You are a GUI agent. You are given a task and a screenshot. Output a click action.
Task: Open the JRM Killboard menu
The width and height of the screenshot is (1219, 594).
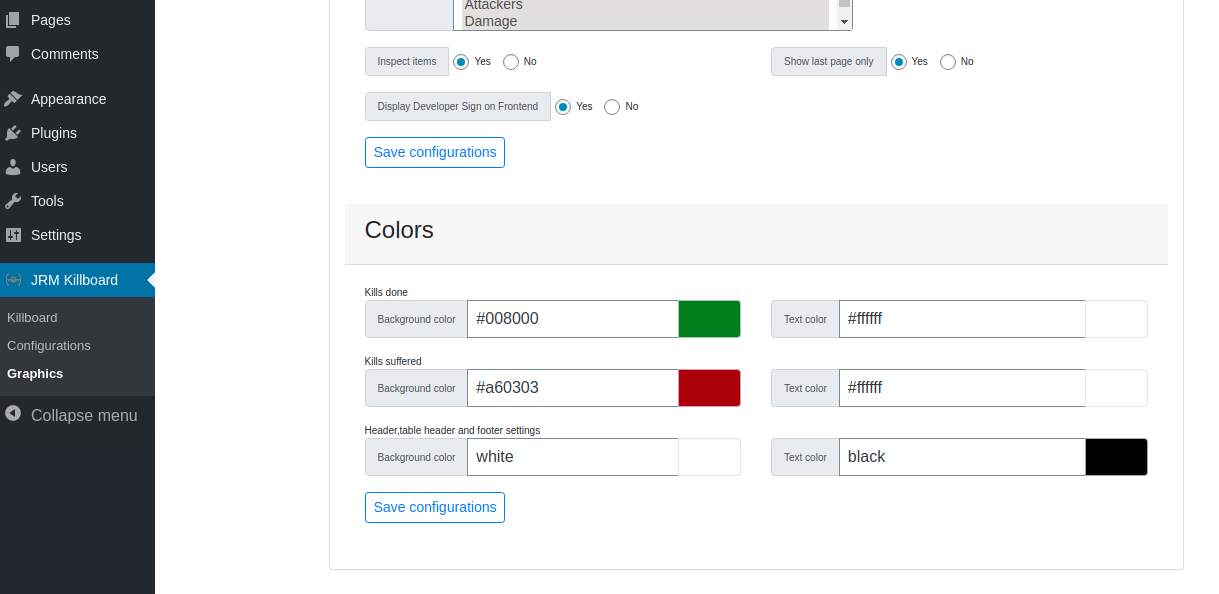tap(74, 280)
